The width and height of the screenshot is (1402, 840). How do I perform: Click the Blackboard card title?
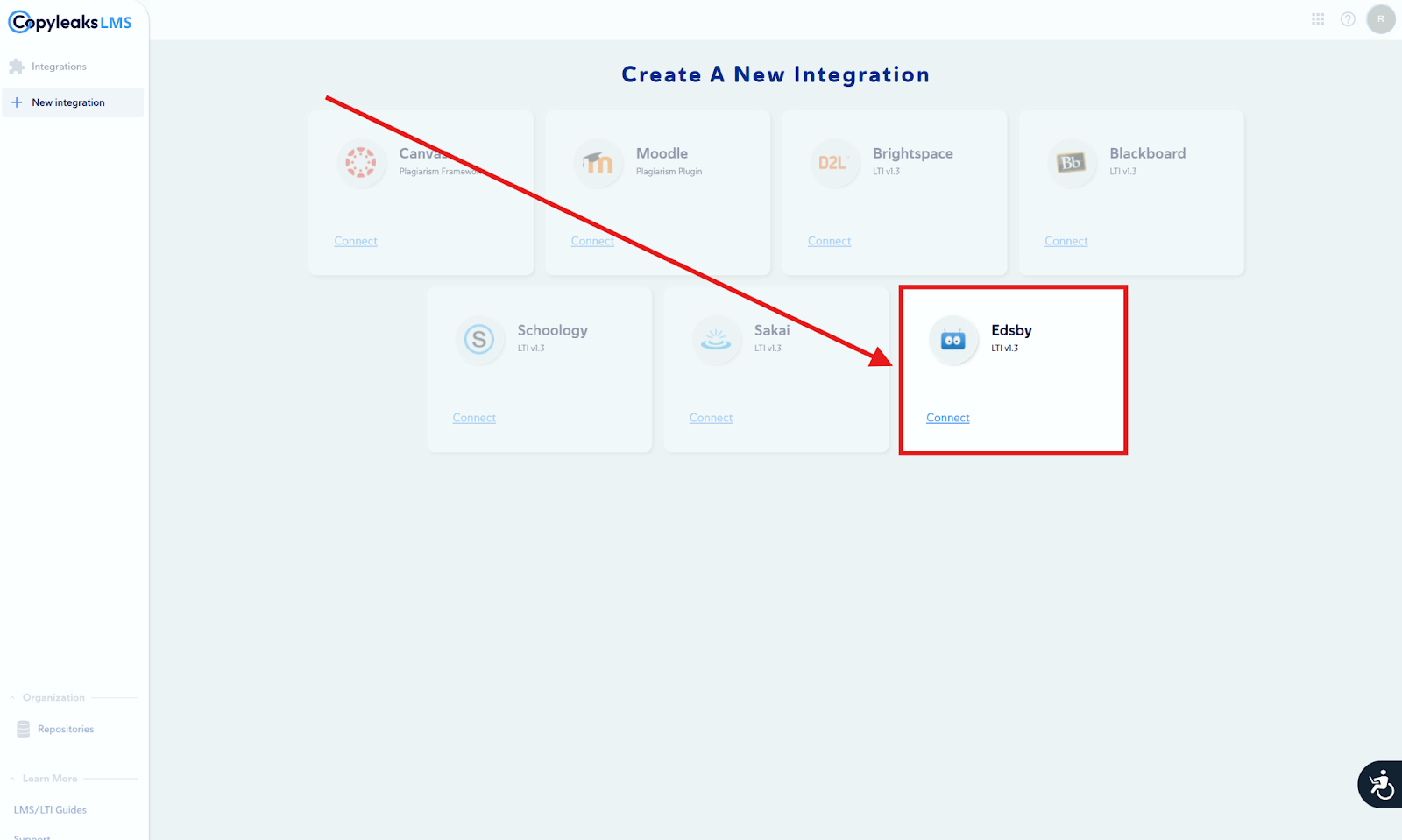(x=1148, y=153)
